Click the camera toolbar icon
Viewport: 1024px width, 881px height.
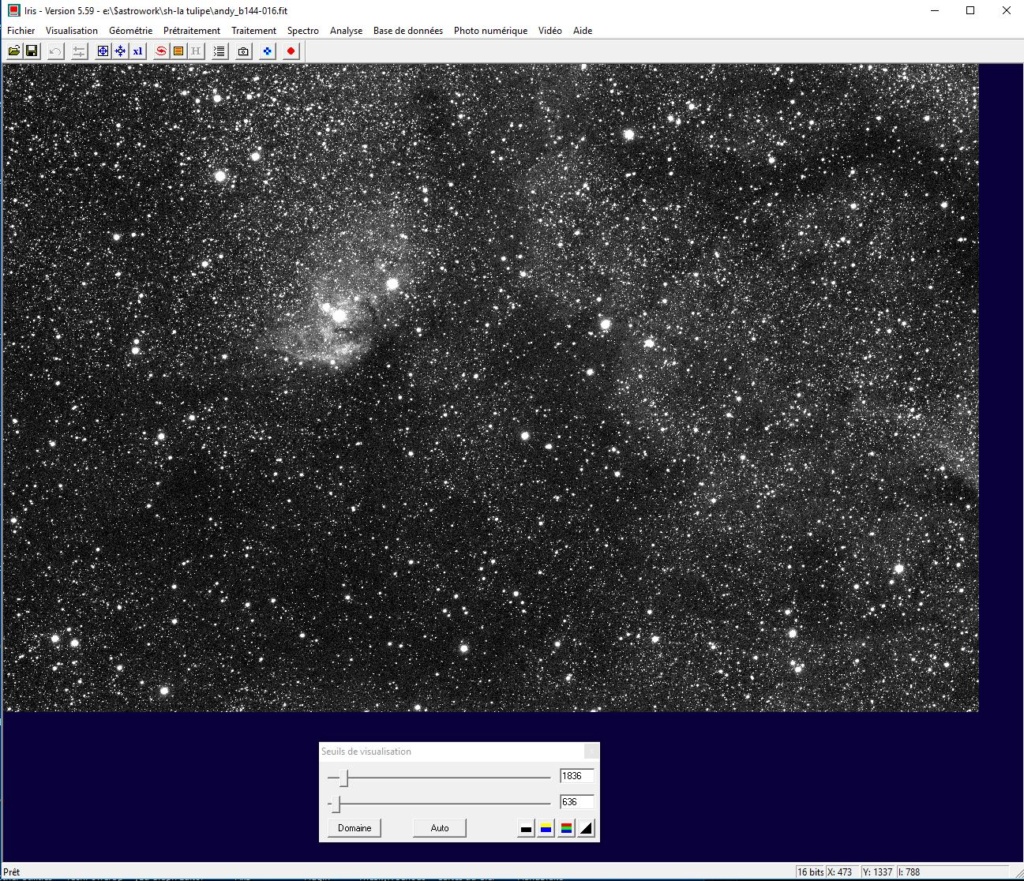[243, 51]
